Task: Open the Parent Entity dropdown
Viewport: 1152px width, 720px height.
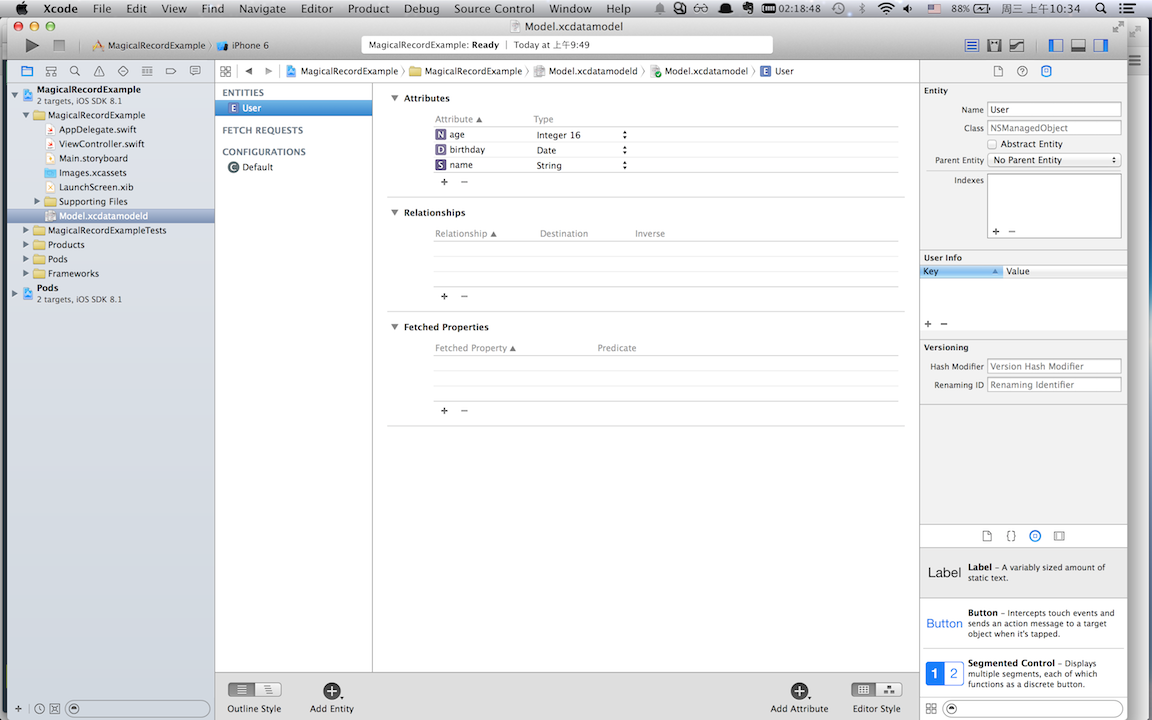Action: click(x=1054, y=160)
